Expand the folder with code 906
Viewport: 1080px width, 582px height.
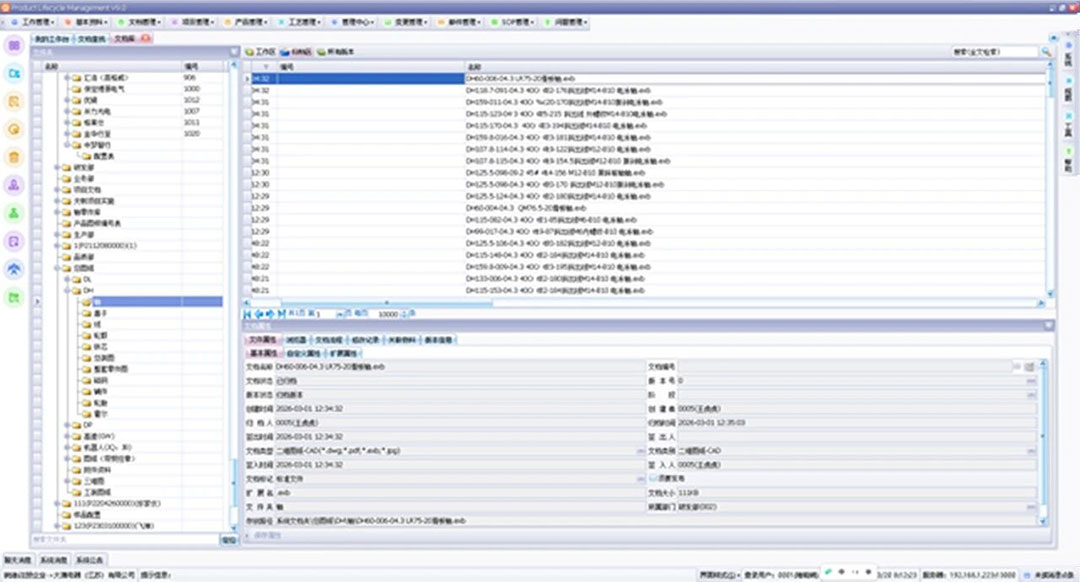[x=68, y=78]
